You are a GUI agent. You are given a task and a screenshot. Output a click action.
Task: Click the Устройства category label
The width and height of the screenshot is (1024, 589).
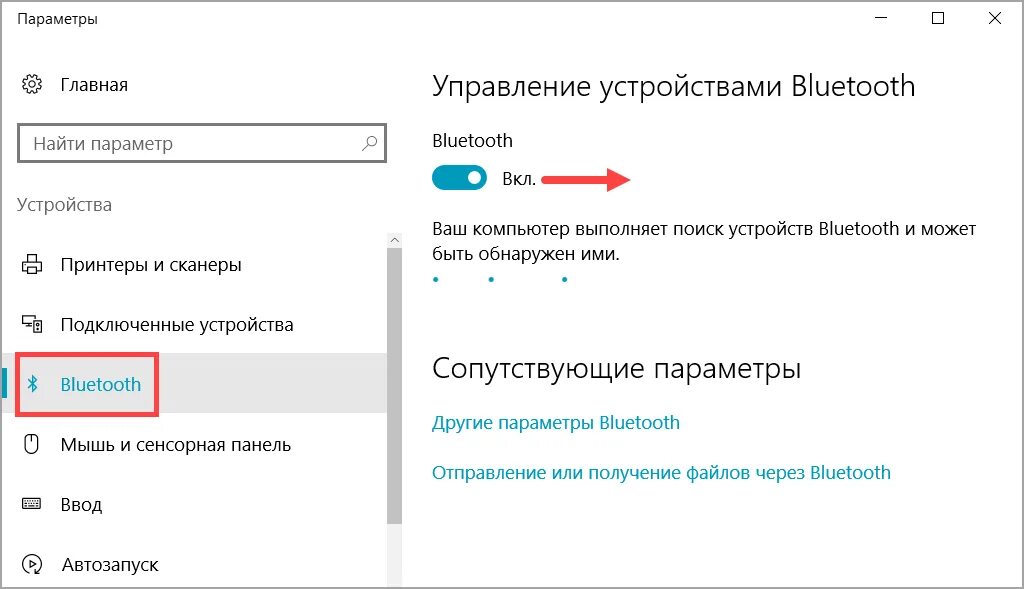[64, 205]
